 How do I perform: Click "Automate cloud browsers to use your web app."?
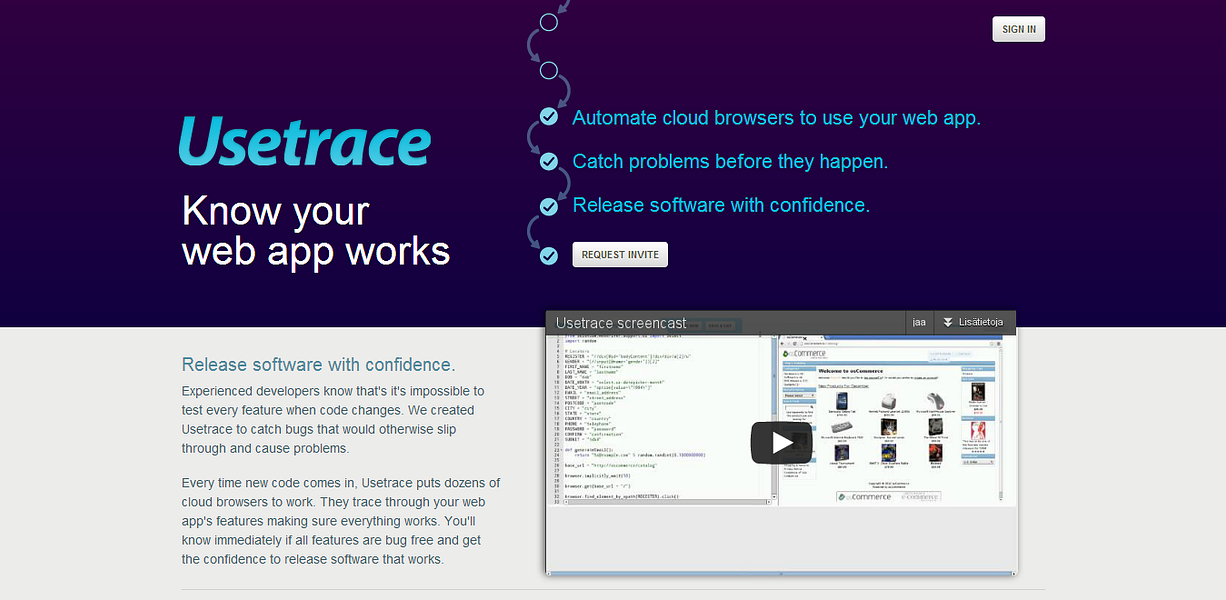point(776,117)
